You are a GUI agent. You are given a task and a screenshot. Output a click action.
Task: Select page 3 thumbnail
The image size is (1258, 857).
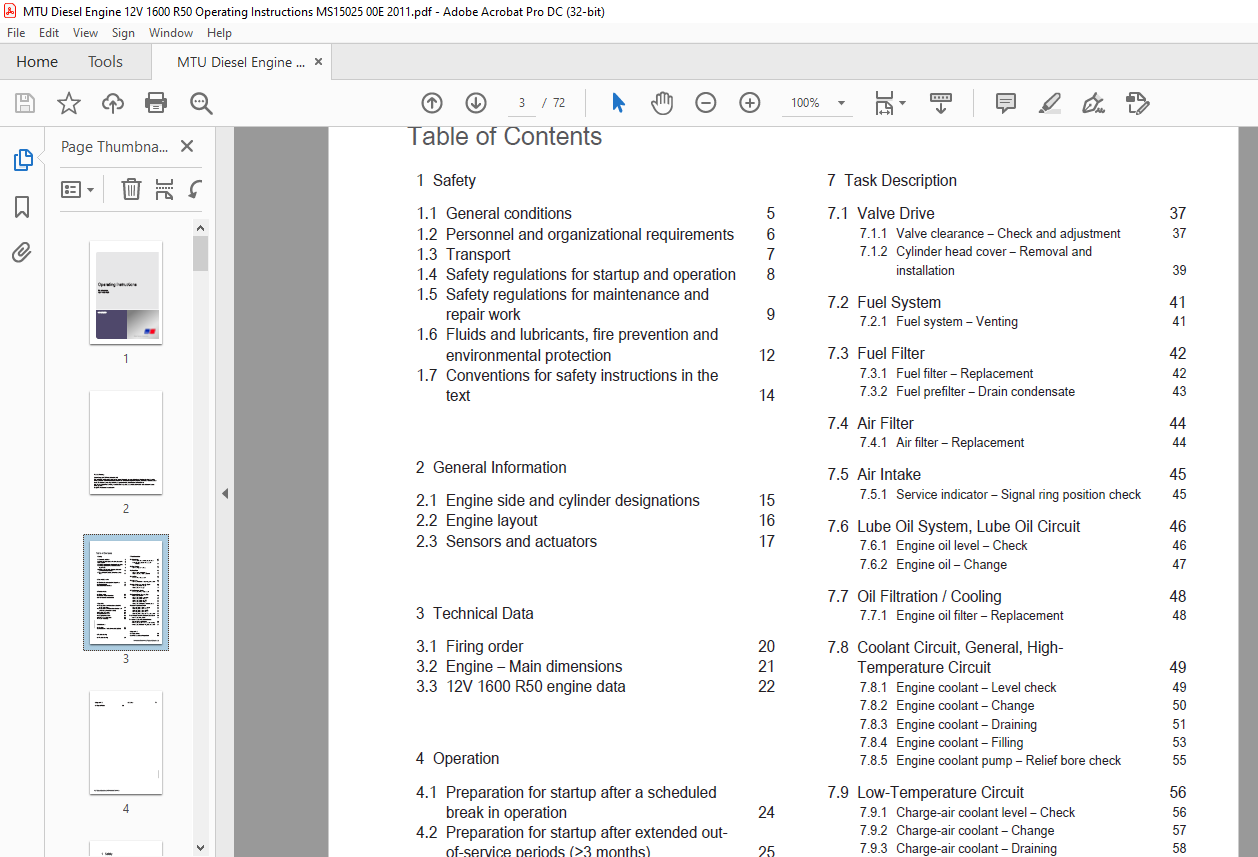(126, 592)
